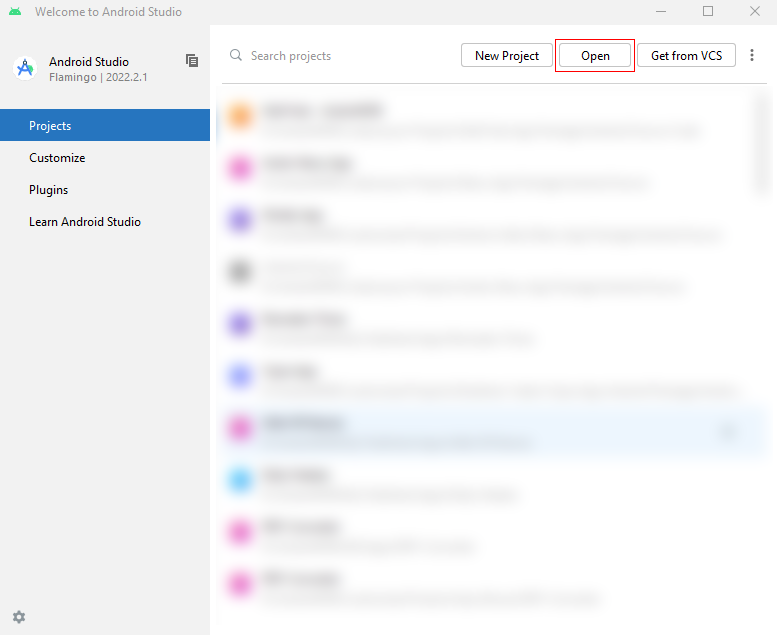Open the gear settings menu in sidebar

click(19, 617)
